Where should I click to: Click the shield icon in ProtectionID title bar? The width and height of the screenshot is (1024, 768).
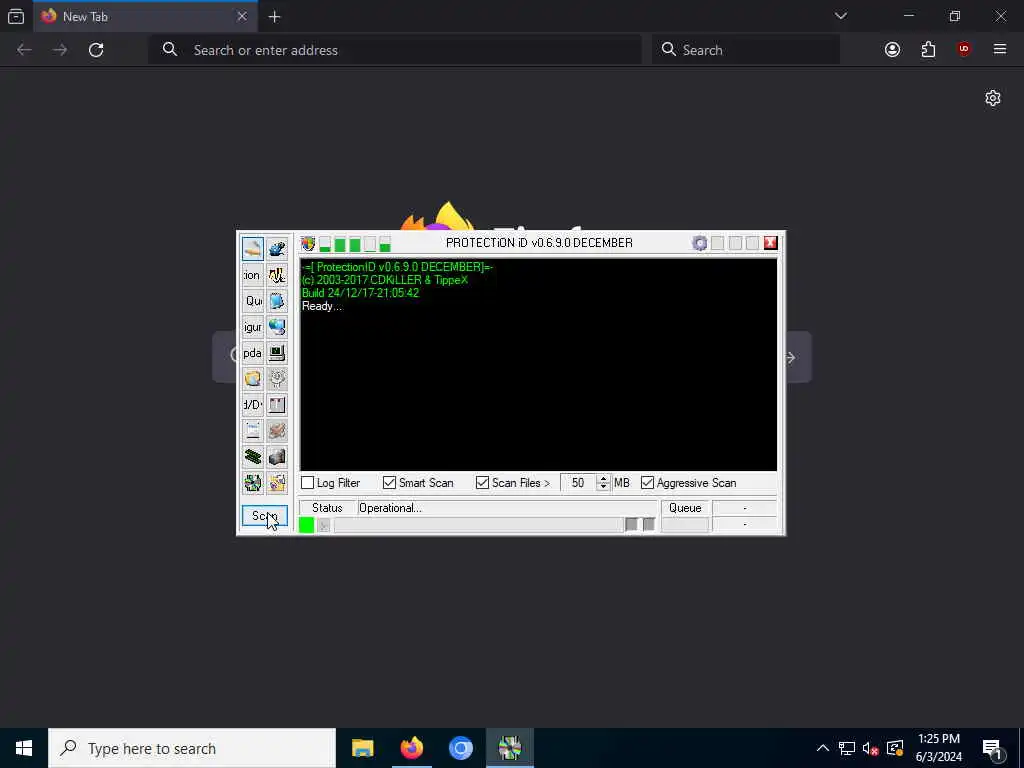[308, 244]
